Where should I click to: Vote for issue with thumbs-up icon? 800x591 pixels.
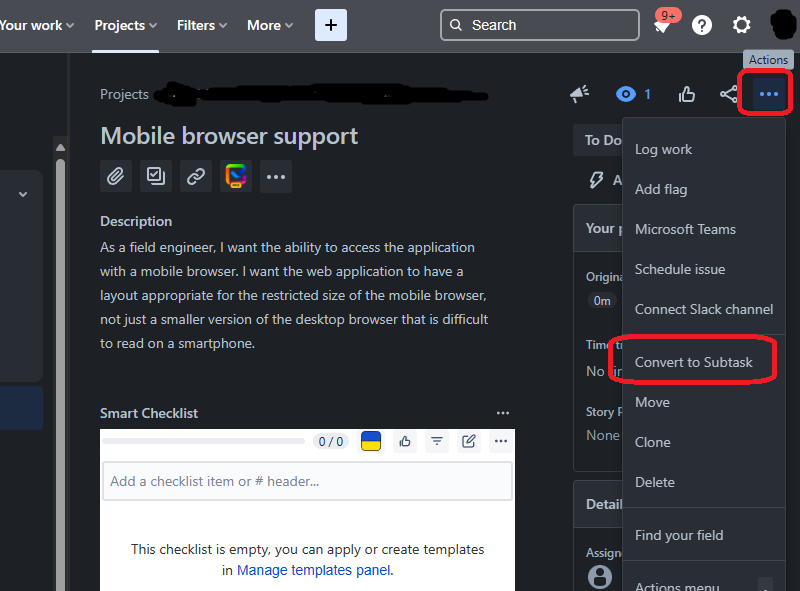coord(687,94)
